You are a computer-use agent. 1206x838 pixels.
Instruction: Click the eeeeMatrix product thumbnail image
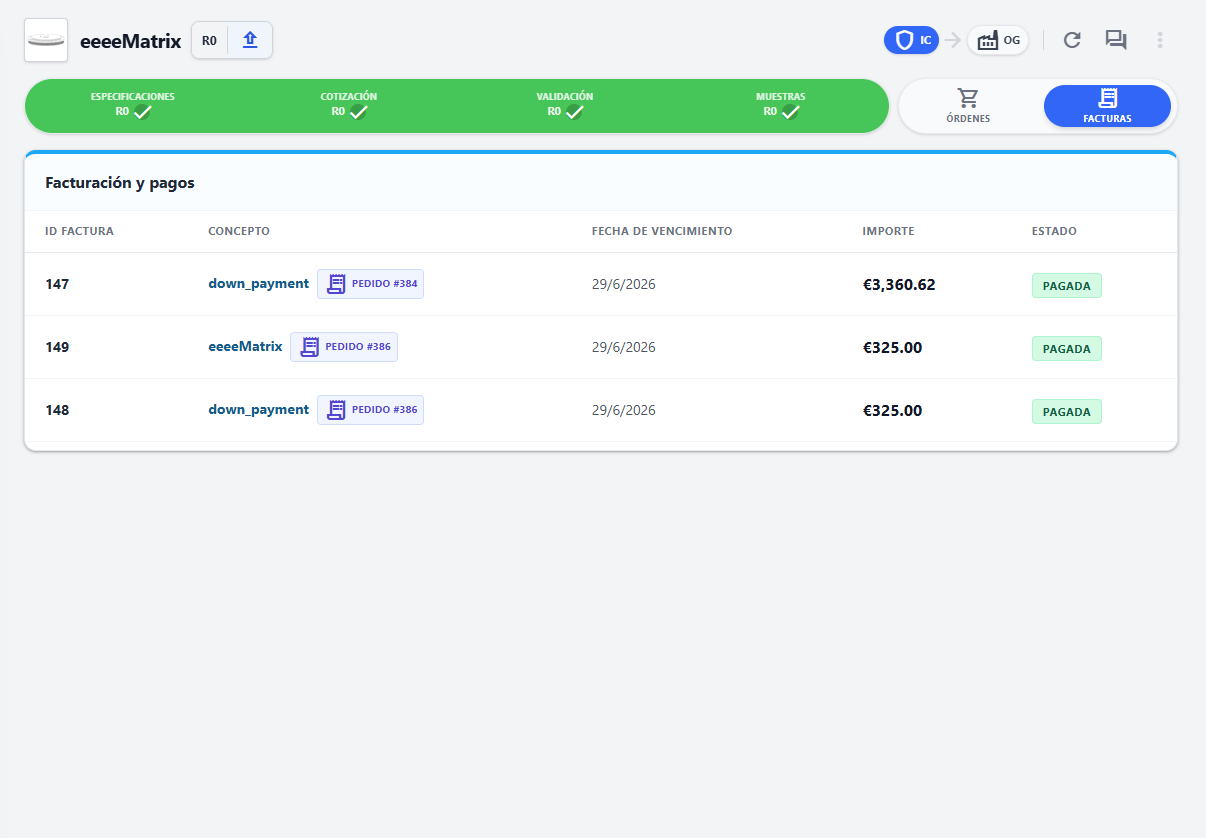point(46,40)
